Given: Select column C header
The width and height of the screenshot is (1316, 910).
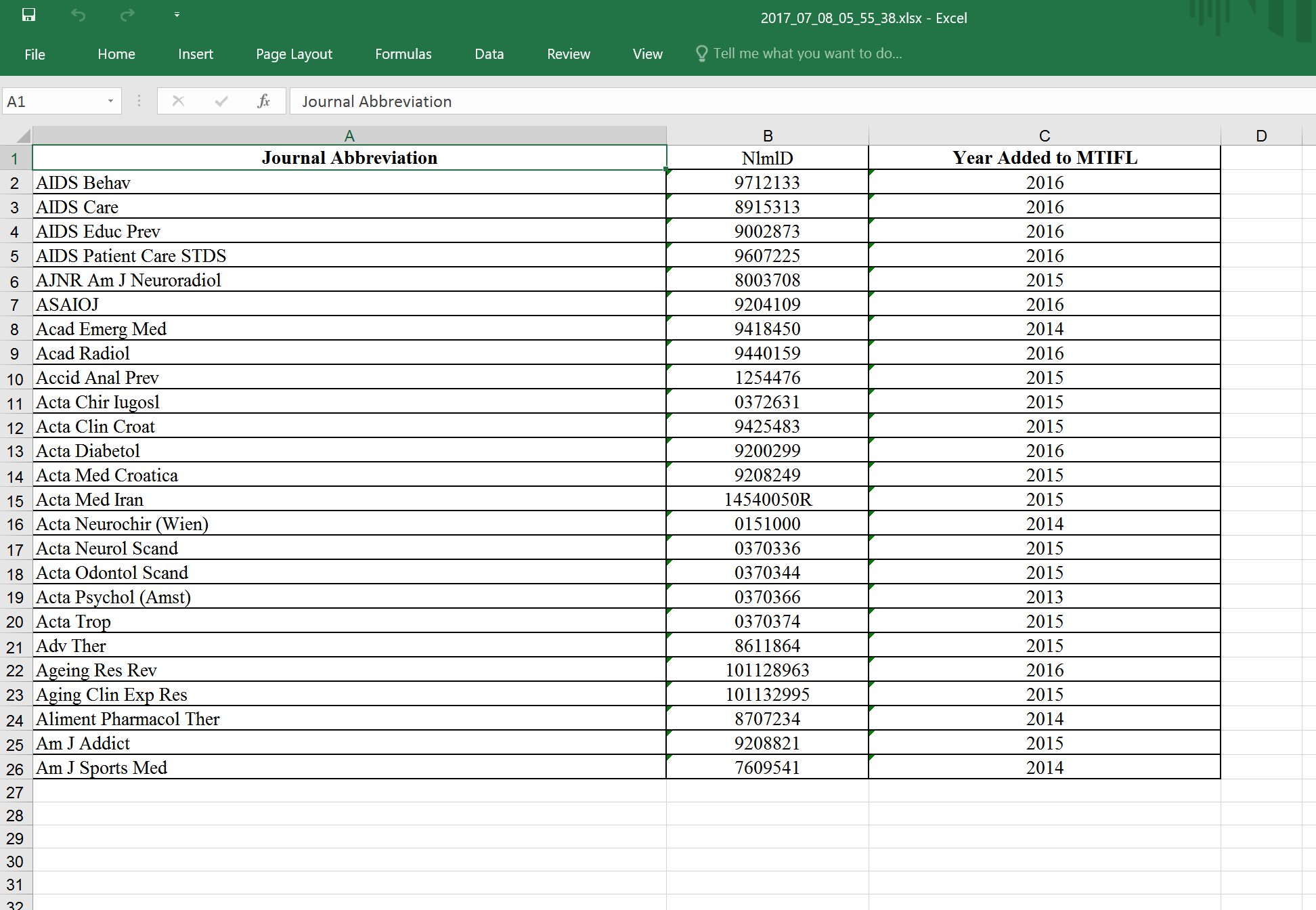Looking at the screenshot, I should tap(1045, 135).
